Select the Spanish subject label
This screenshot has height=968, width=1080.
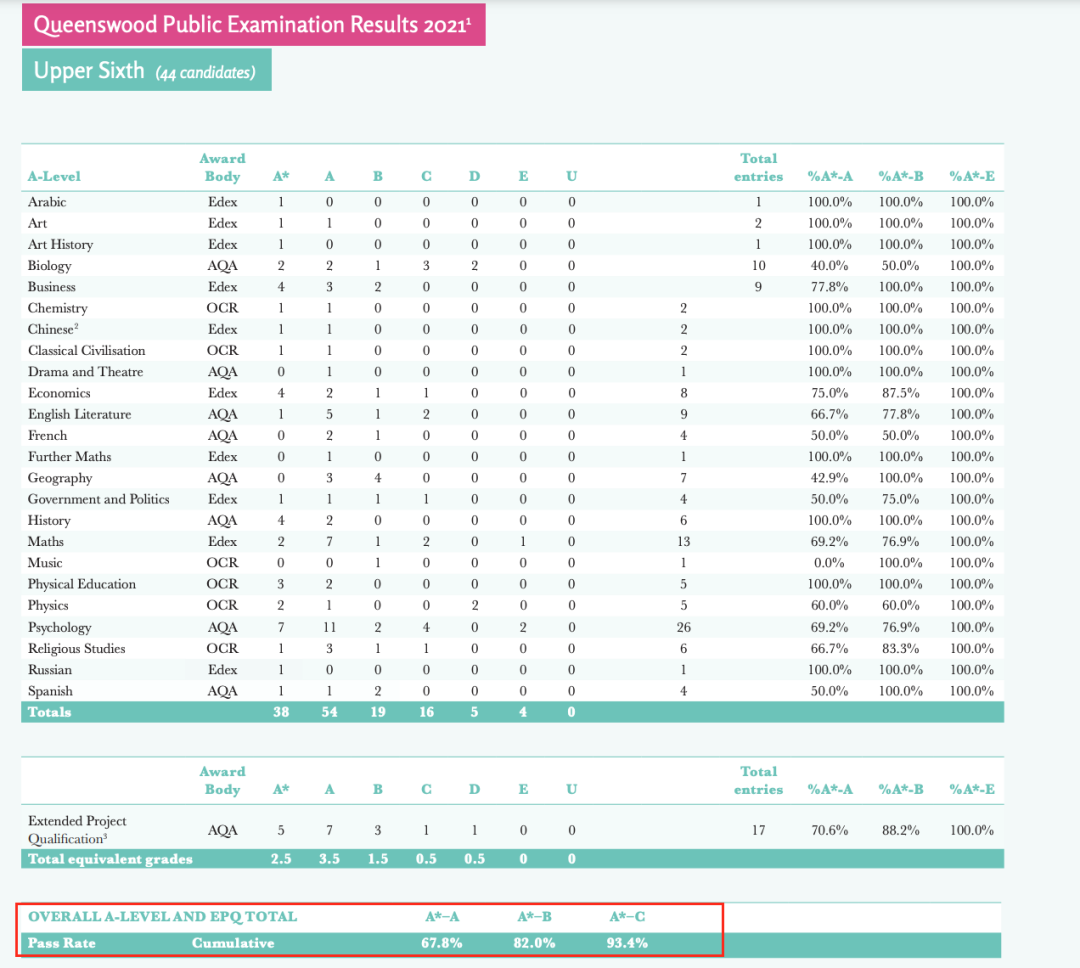point(50,691)
